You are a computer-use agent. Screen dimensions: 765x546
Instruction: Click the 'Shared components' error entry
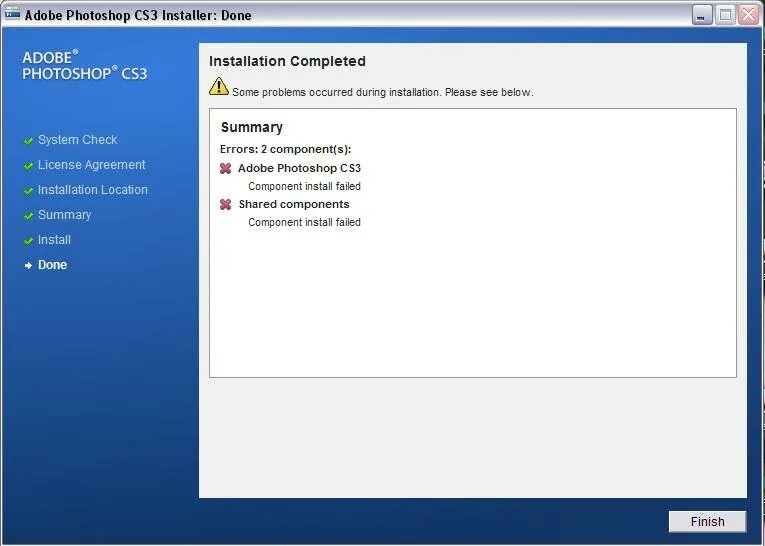tap(294, 204)
